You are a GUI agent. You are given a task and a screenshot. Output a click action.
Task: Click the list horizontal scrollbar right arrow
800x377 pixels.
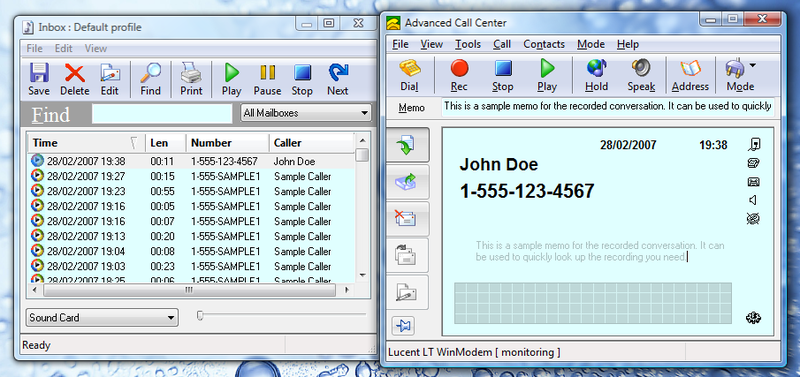pyautogui.click(x=347, y=290)
